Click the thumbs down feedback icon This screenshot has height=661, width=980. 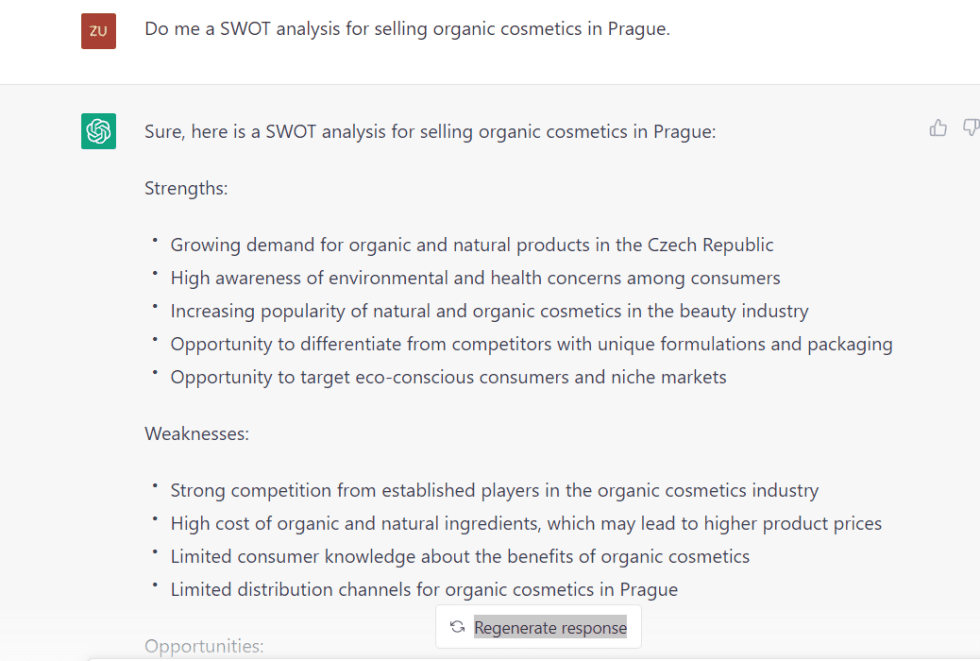pos(971,128)
